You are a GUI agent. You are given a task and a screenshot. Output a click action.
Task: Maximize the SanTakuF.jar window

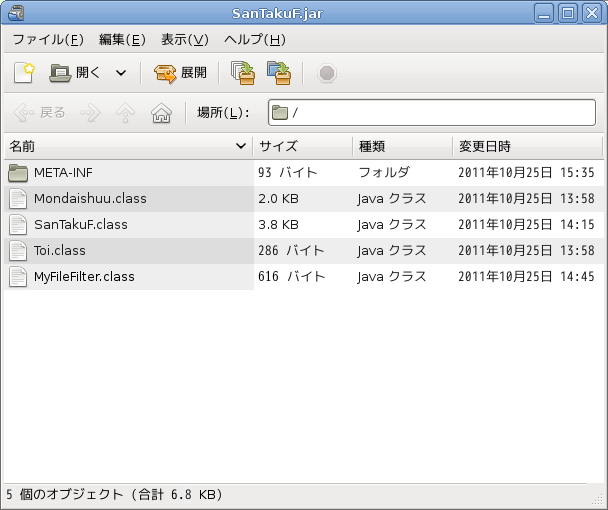point(568,14)
